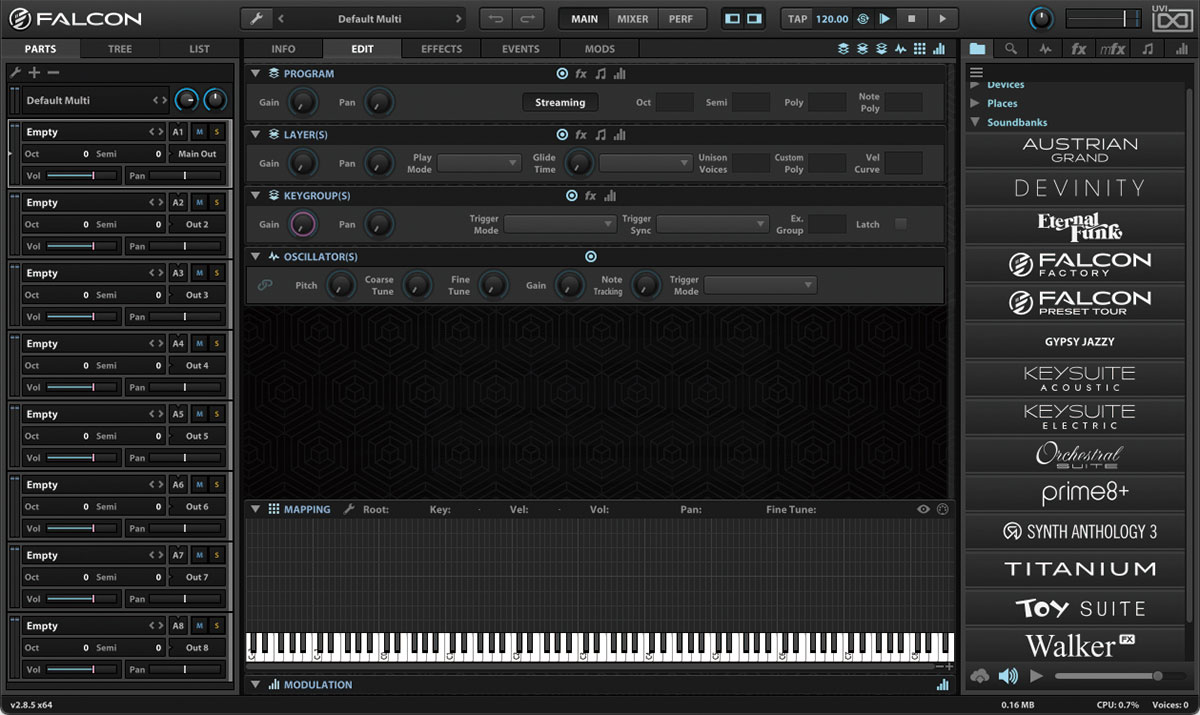Open the wrench settings menu in header
Image resolution: width=1200 pixels, height=715 pixels.
pos(256,18)
